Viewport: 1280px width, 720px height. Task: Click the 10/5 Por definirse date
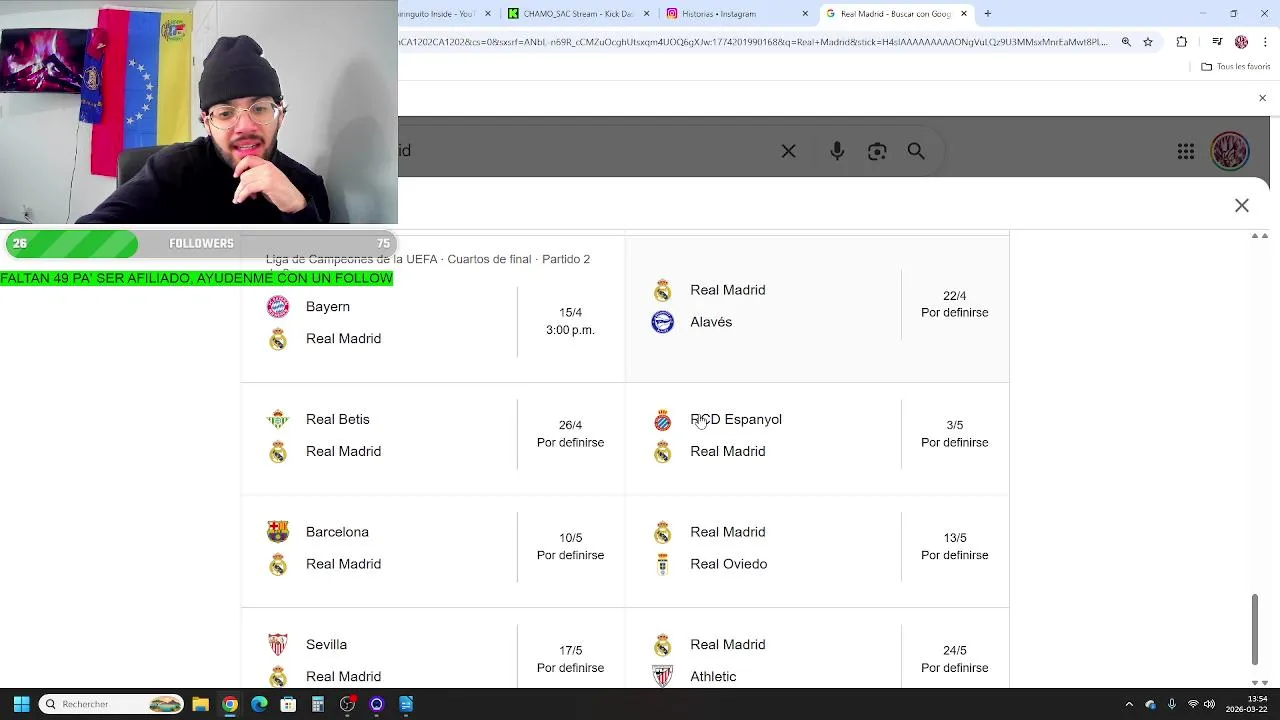click(570, 546)
